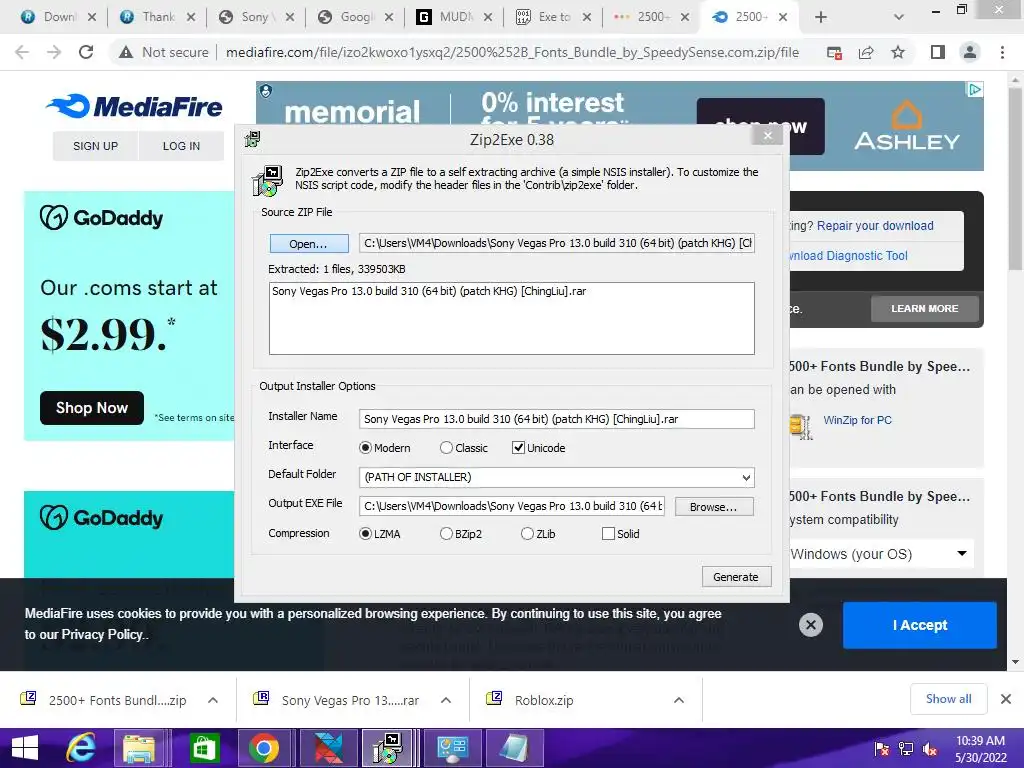Launch Internet Explorer from taskbar
This screenshot has height=768, width=1024.
pyautogui.click(x=81, y=748)
